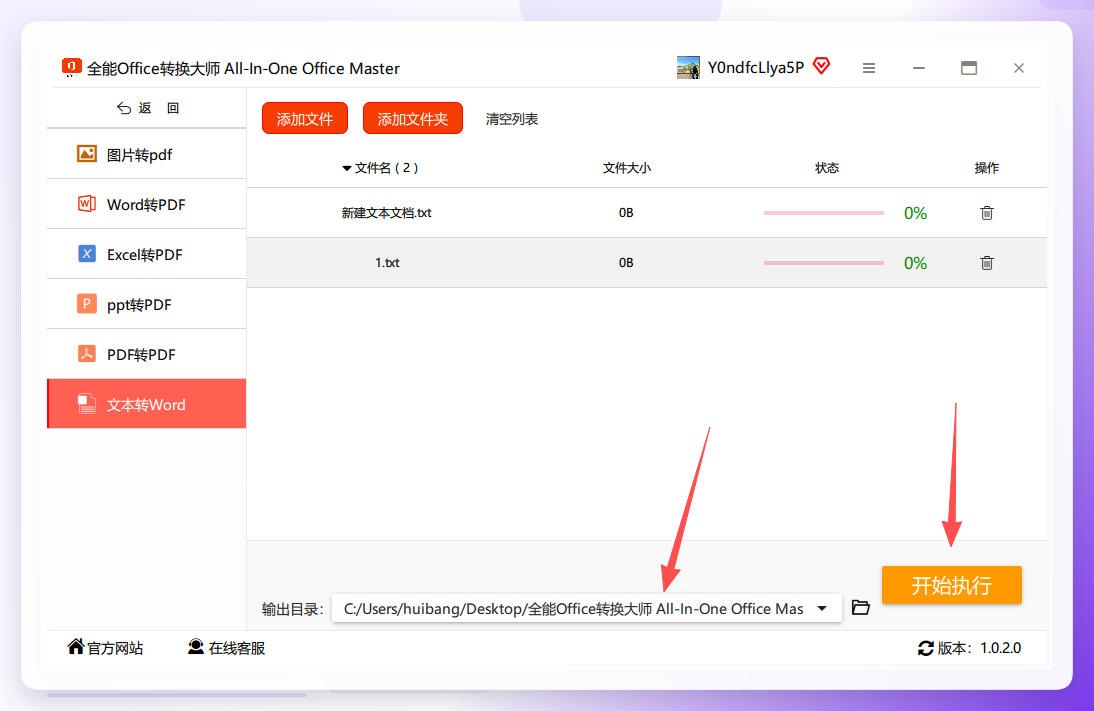
Task: Click progress bar of 新建文本文档.txt
Action: point(824,213)
